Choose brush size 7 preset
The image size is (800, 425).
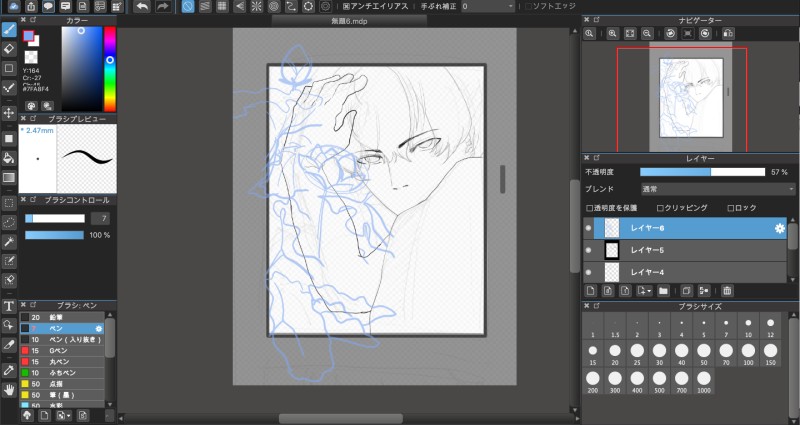pyautogui.click(x=726, y=327)
